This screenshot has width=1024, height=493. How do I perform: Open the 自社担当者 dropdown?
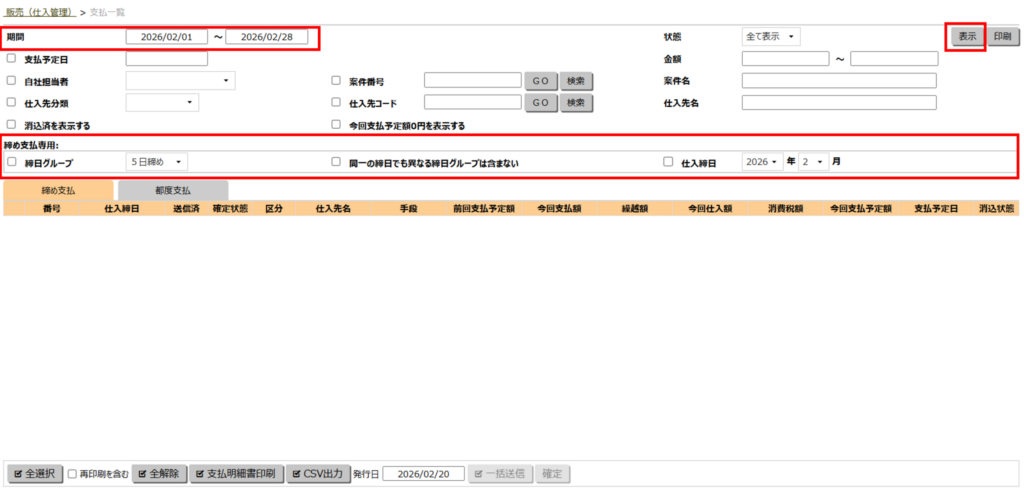click(180, 80)
